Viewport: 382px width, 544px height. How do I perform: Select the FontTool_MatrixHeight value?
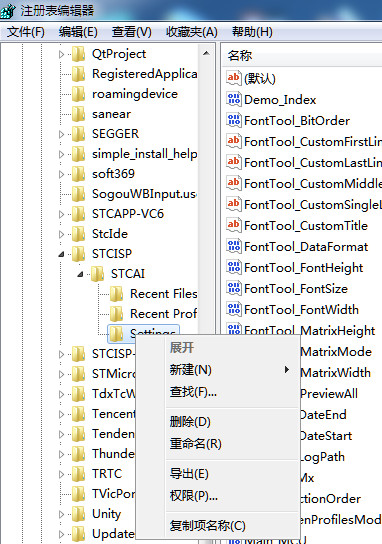pyautogui.click(x=309, y=330)
